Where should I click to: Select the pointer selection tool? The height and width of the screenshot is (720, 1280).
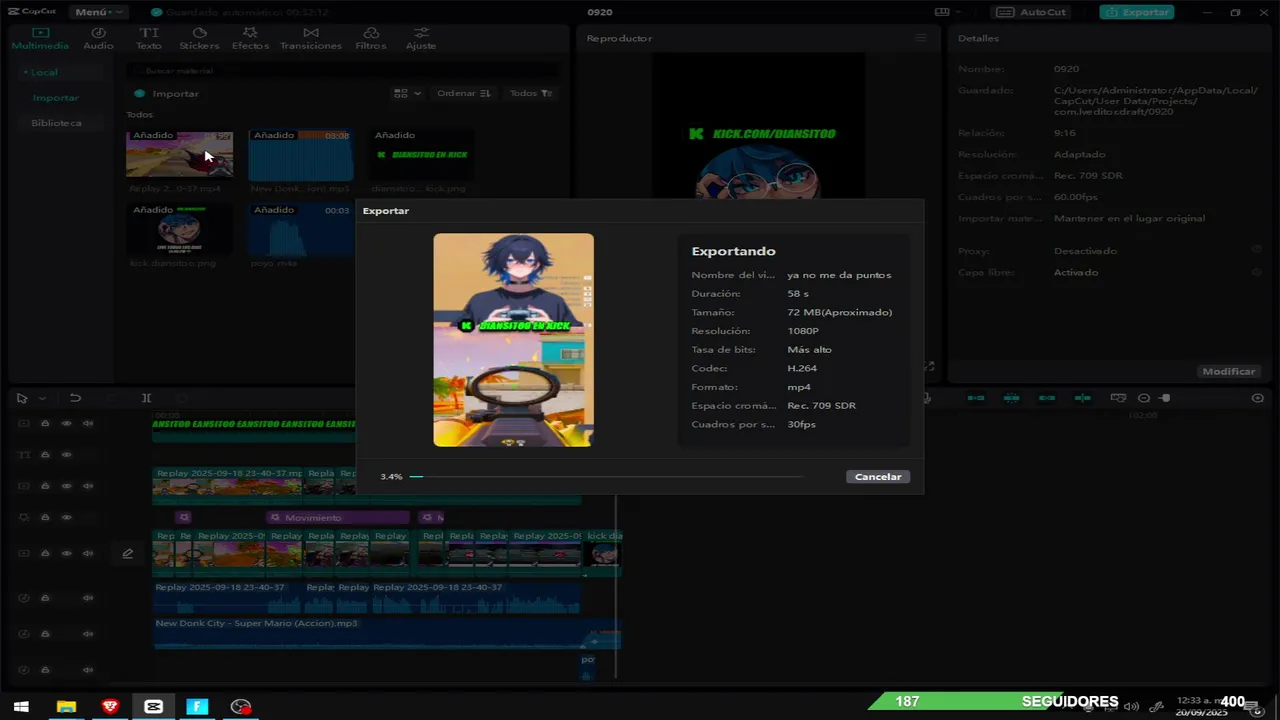tap(22, 398)
